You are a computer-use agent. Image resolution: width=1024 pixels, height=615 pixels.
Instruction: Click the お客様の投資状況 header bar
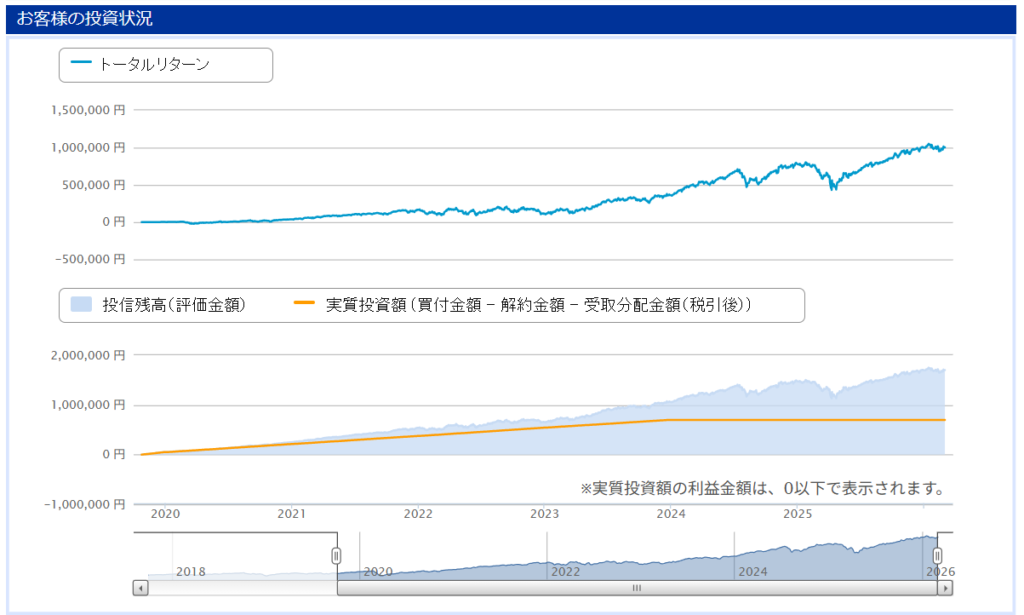pyautogui.click(x=512, y=19)
